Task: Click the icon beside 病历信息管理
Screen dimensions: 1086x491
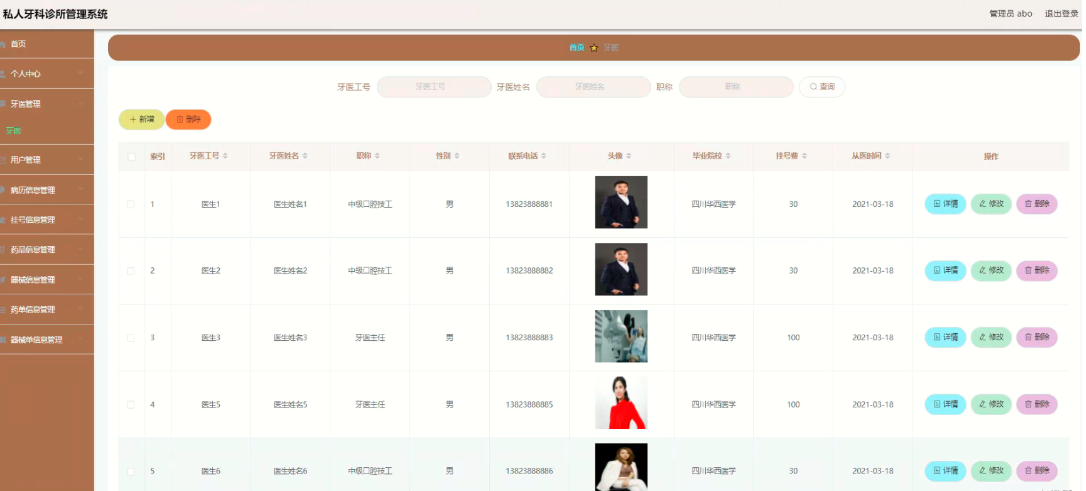Action: [x=3, y=190]
